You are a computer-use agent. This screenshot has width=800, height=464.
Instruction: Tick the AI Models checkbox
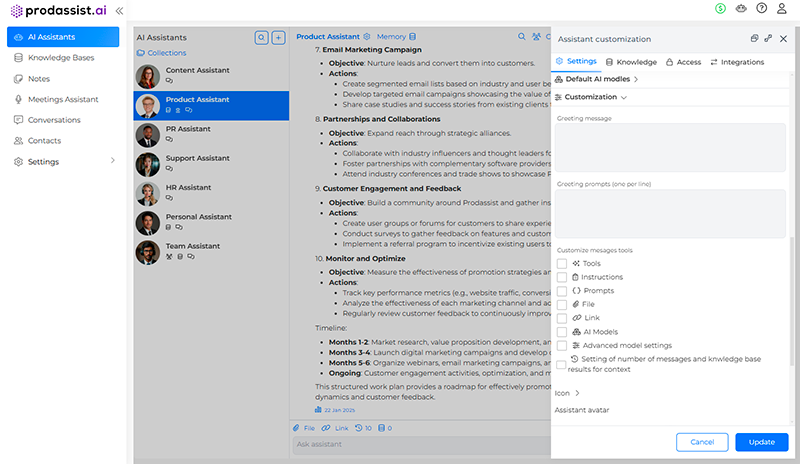click(x=562, y=331)
